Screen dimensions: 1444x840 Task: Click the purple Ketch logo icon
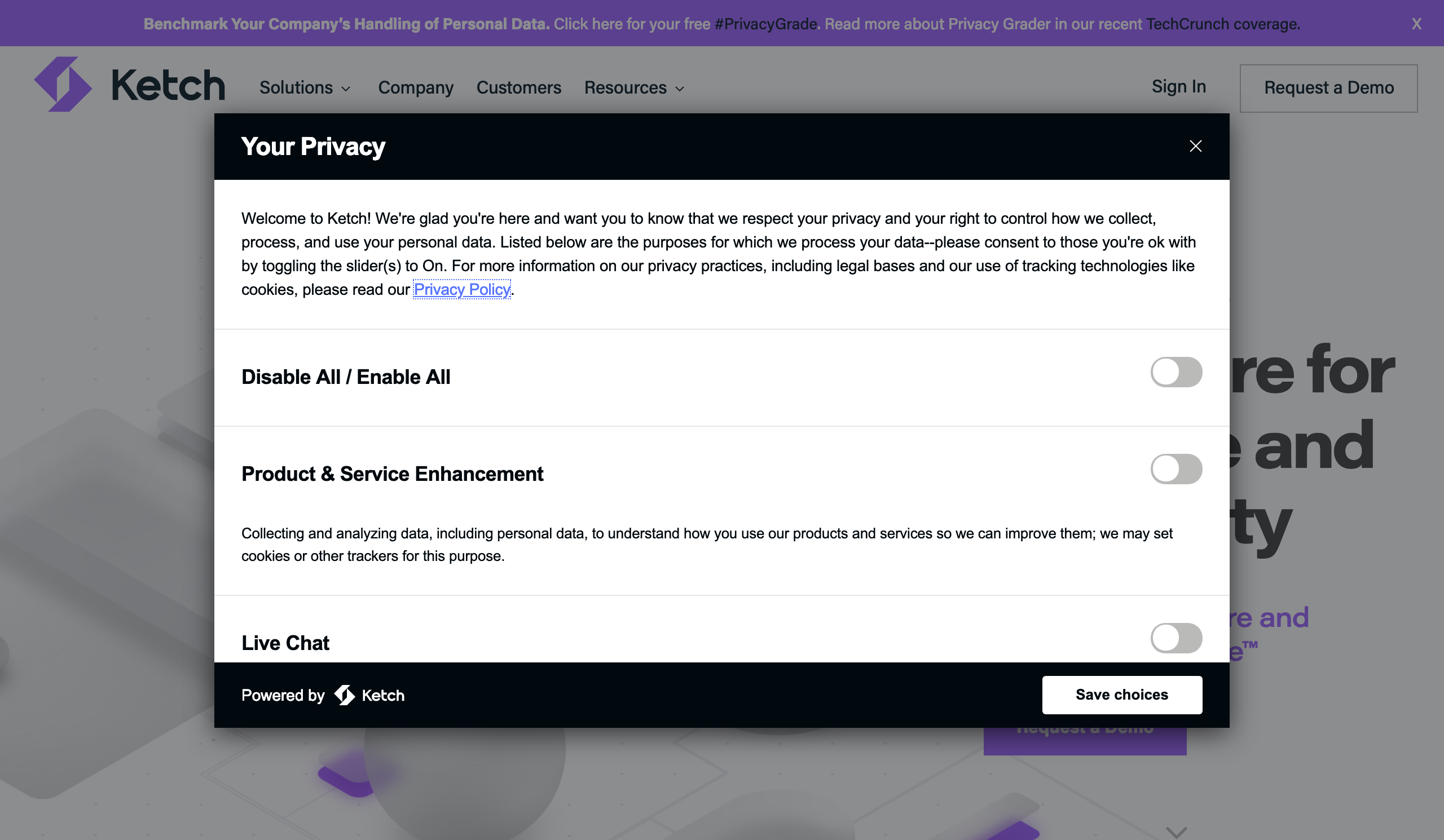pyautogui.click(x=63, y=84)
